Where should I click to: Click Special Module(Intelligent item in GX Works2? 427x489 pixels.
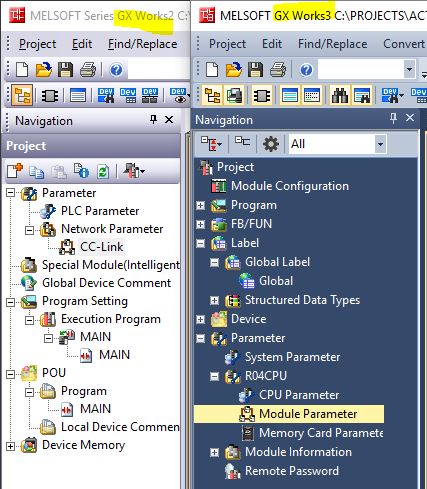click(x=111, y=265)
